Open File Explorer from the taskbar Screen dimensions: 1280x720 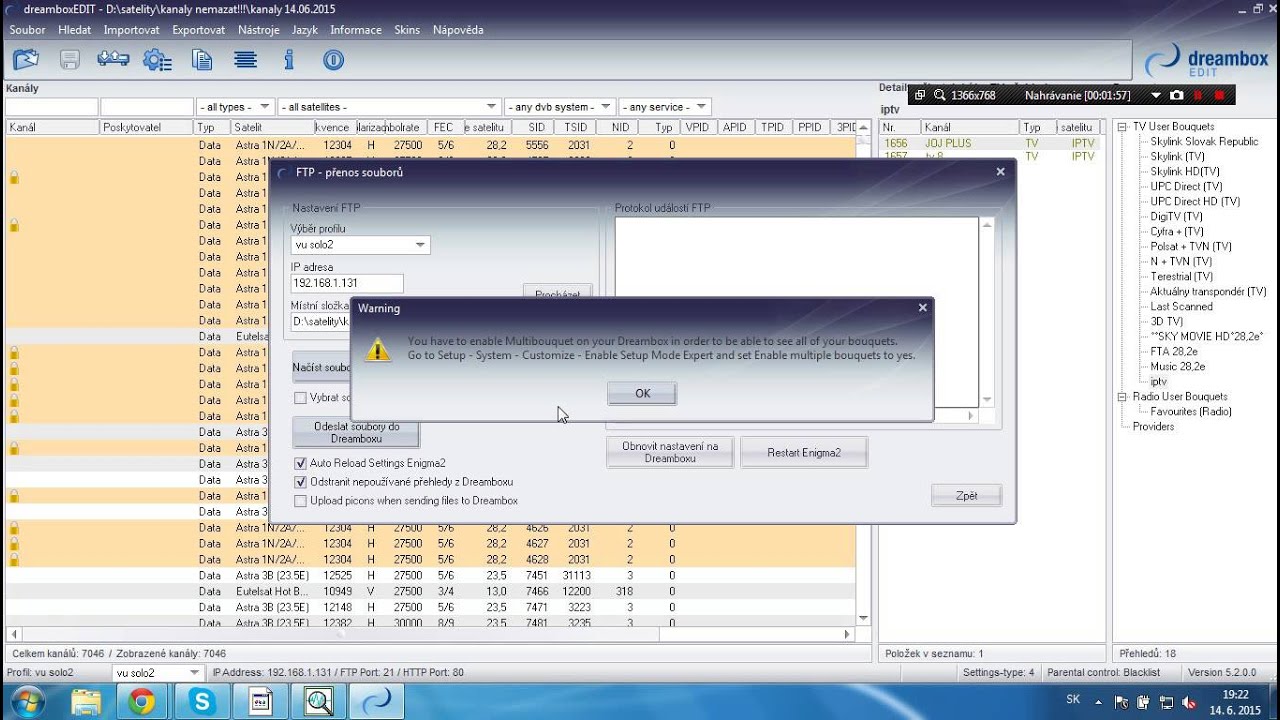86,702
